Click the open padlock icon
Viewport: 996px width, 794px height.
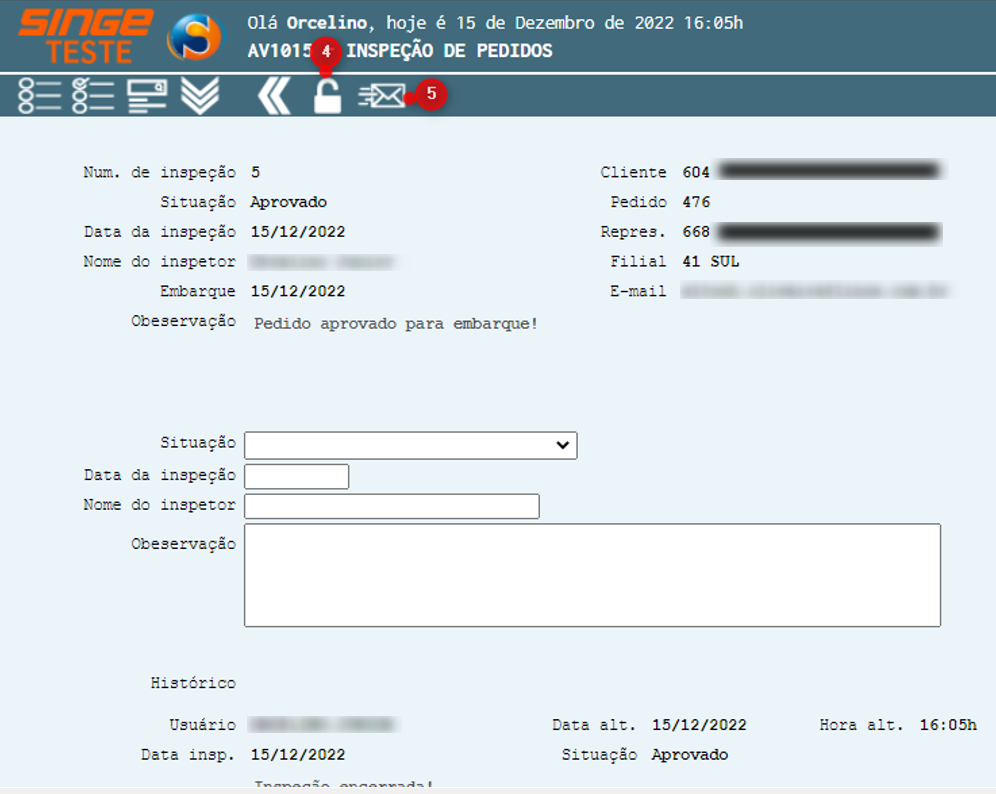(327, 97)
